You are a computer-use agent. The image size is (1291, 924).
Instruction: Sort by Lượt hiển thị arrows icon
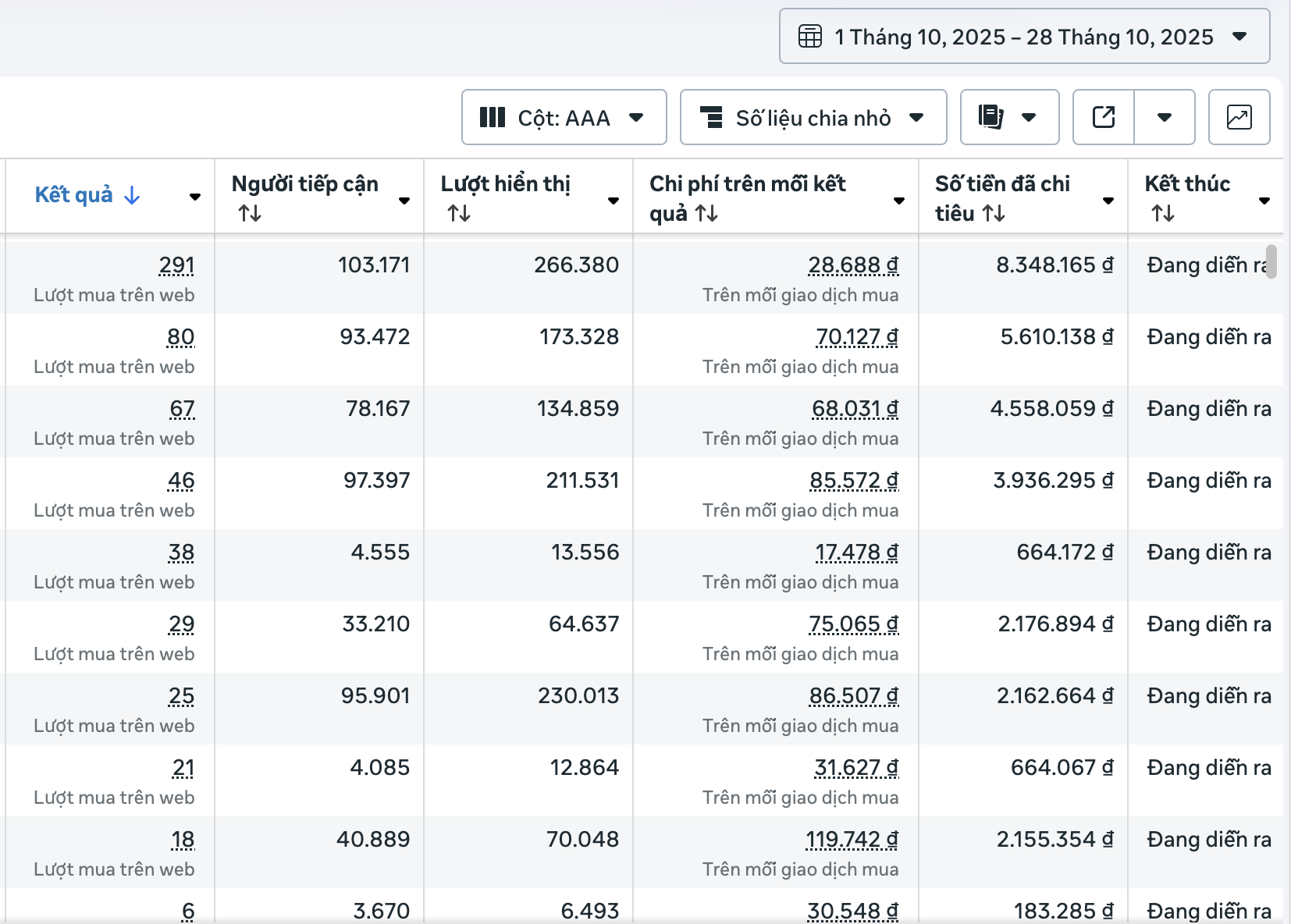[x=459, y=213]
